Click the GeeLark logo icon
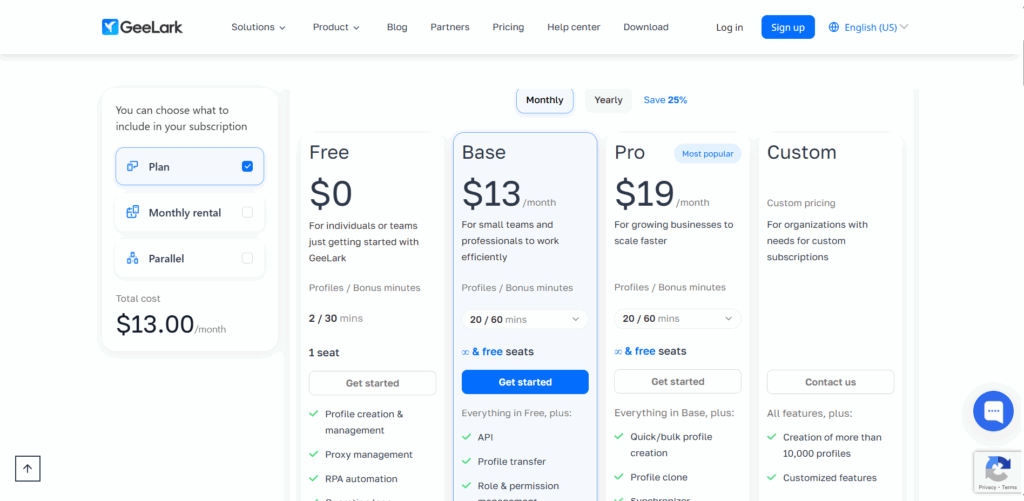This screenshot has height=501, width=1024. pyautogui.click(x=110, y=27)
